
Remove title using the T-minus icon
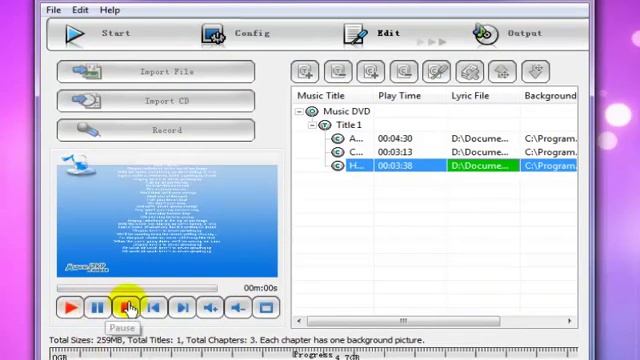click(x=338, y=72)
